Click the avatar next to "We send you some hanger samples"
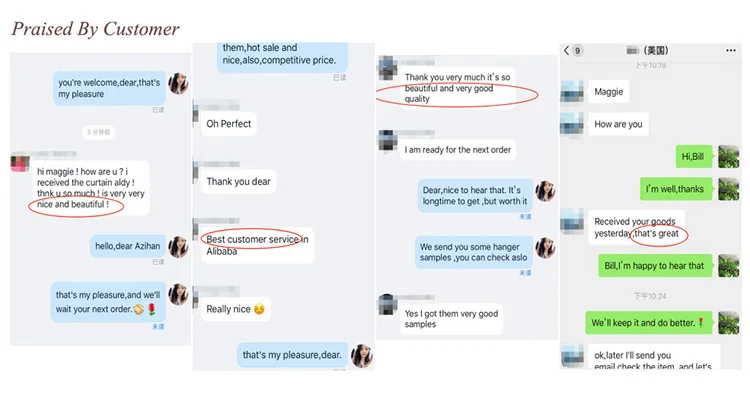 pyautogui.click(x=545, y=248)
